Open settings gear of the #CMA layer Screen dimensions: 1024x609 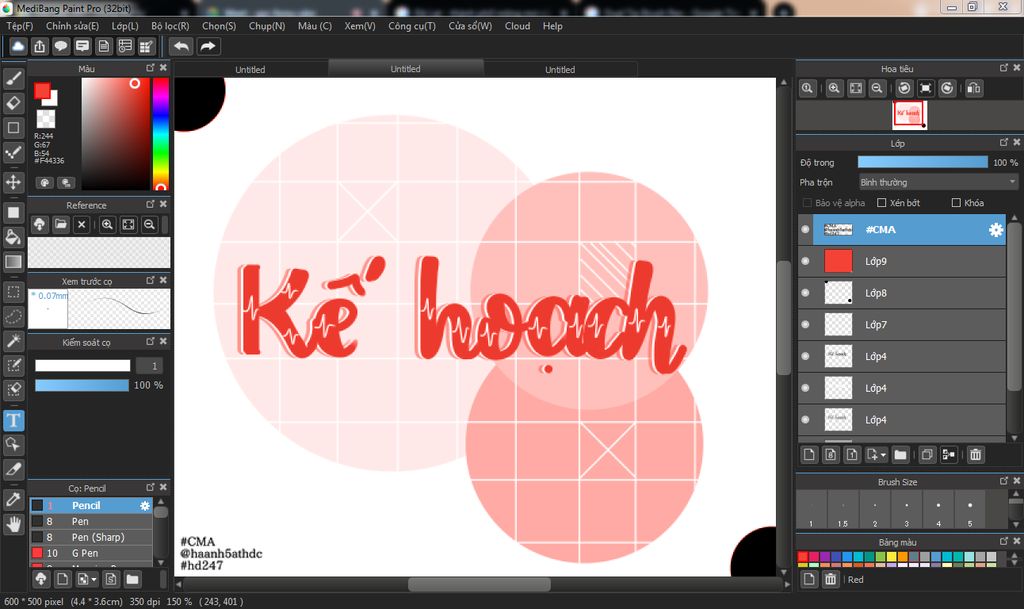click(x=995, y=230)
